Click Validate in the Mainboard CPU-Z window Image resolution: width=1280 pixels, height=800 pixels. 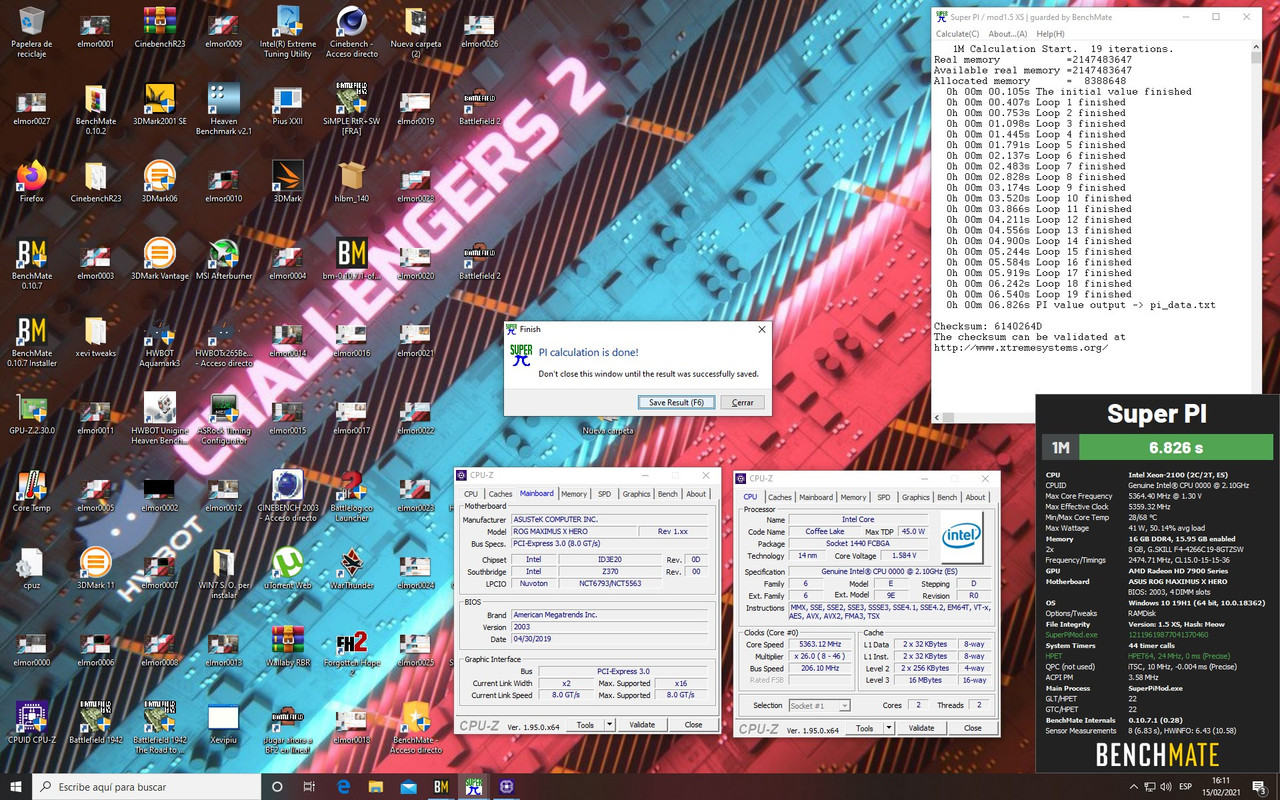642,725
